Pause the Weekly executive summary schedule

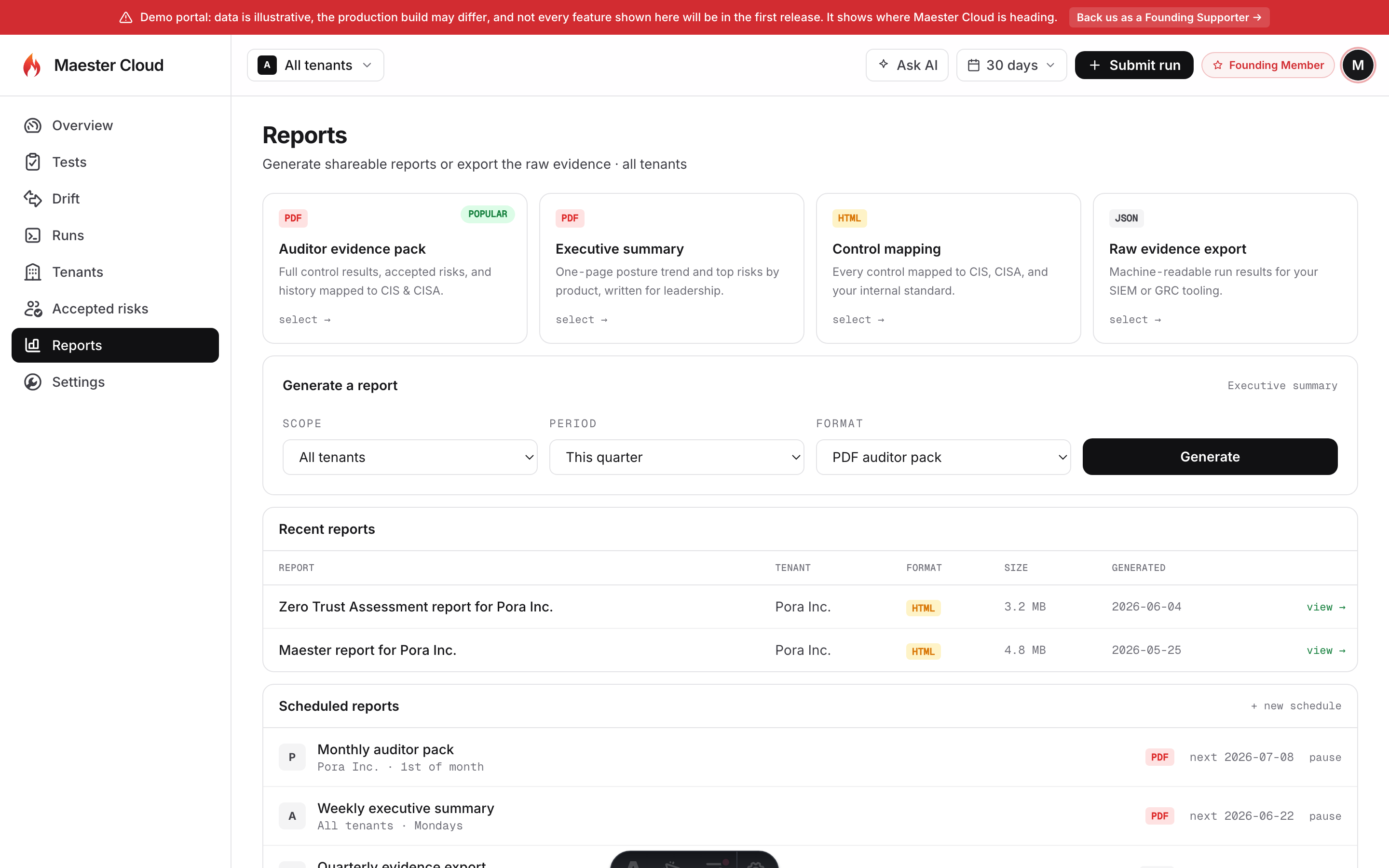1325,816
